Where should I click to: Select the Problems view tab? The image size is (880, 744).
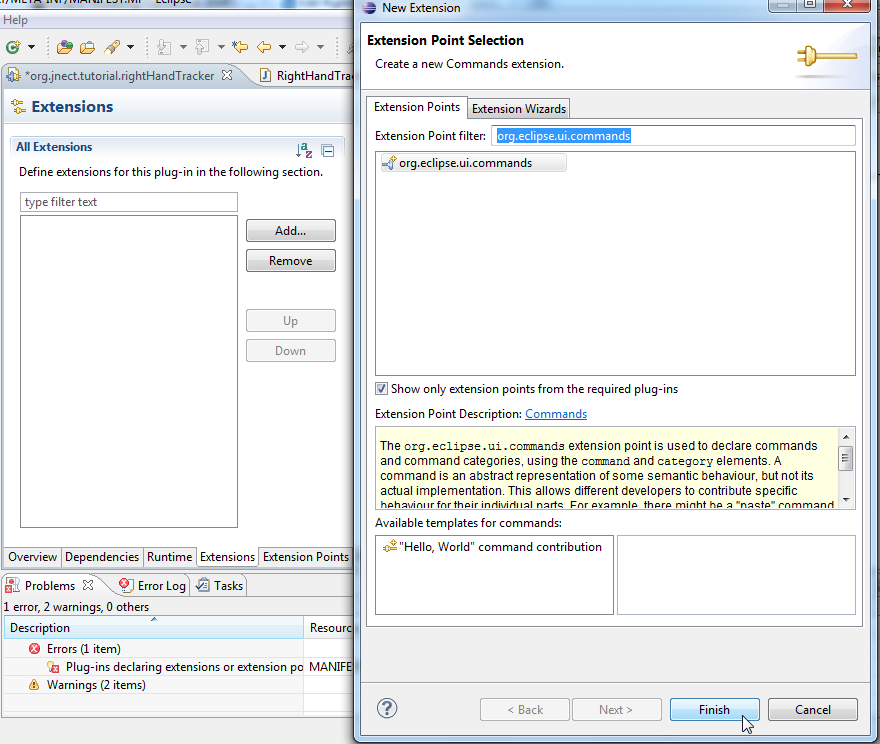click(49, 586)
